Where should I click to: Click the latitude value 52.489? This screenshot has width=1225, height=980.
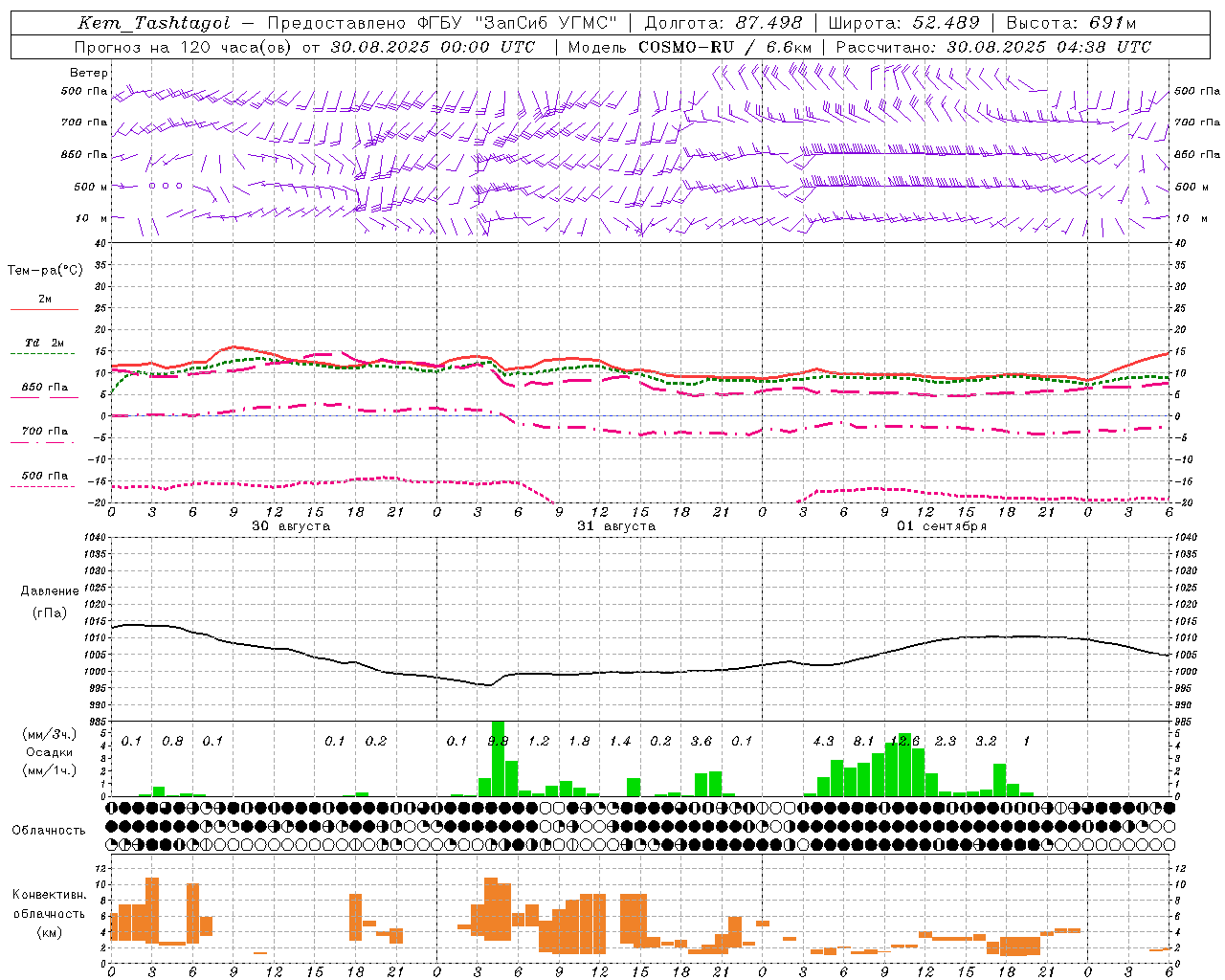click(946, 23)
